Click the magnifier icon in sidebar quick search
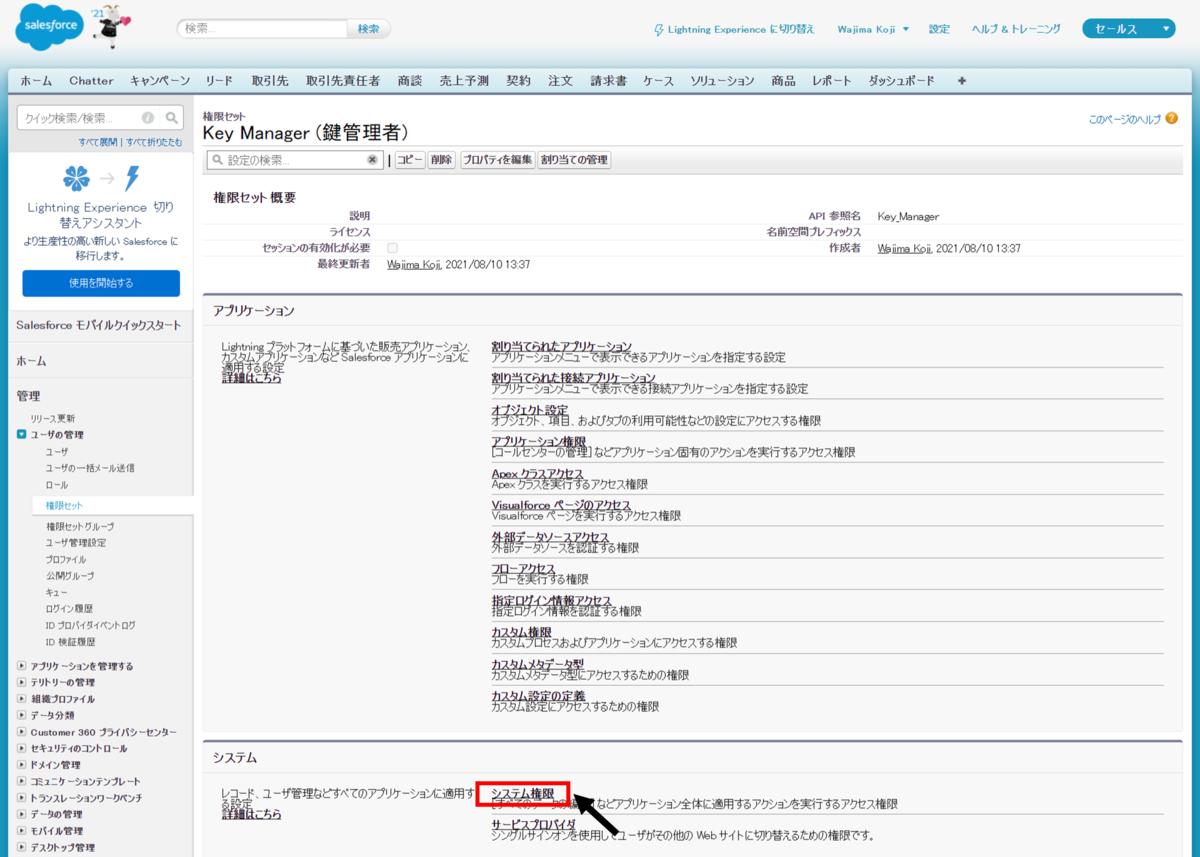1200x857 pixels. click(172, 117)
